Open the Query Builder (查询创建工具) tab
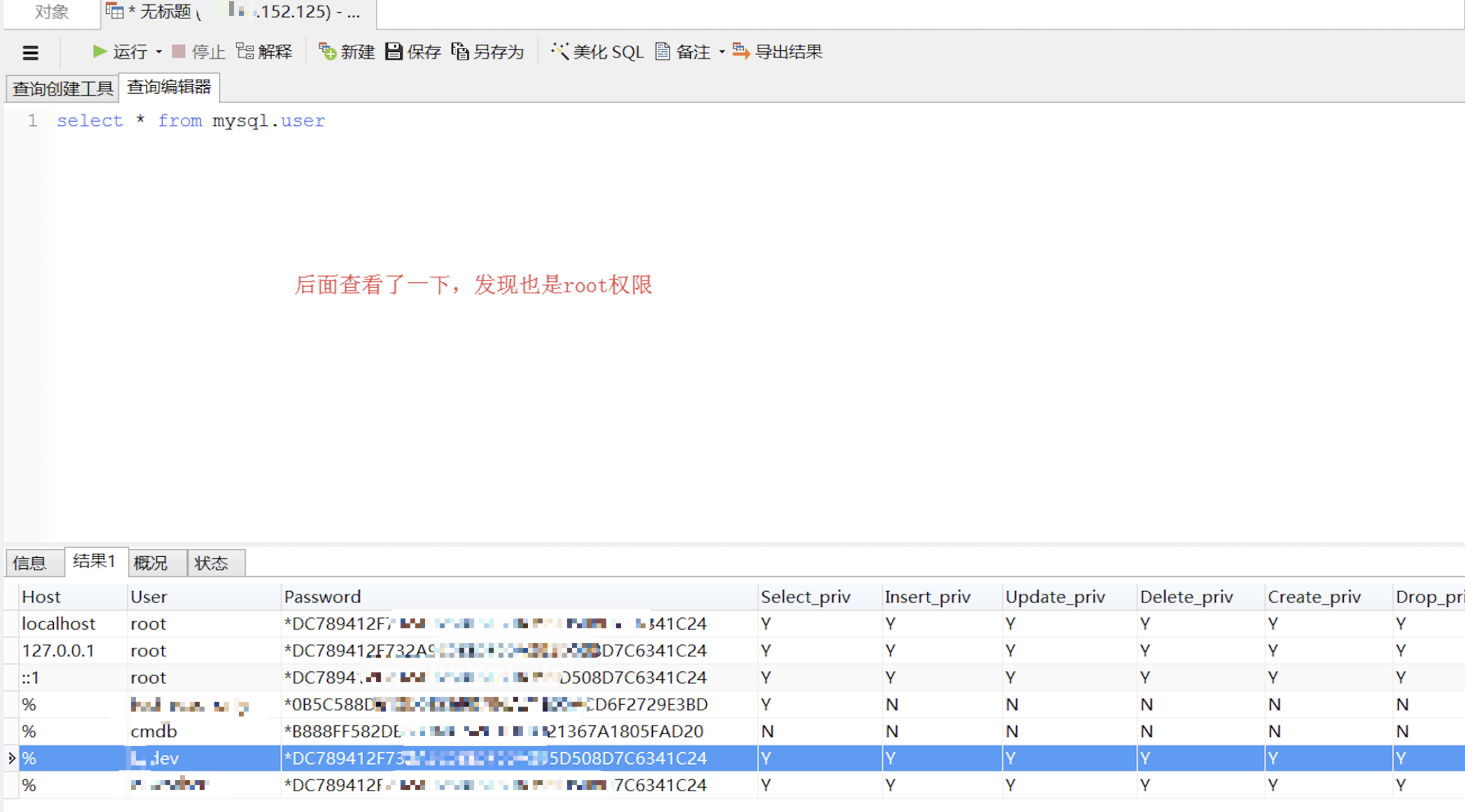This screenshot has width=1465, height=812. (x=62, y=89)
